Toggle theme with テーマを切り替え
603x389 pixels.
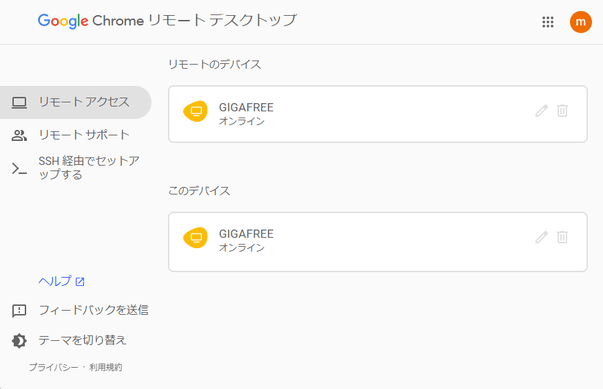(x=82, y=340)
